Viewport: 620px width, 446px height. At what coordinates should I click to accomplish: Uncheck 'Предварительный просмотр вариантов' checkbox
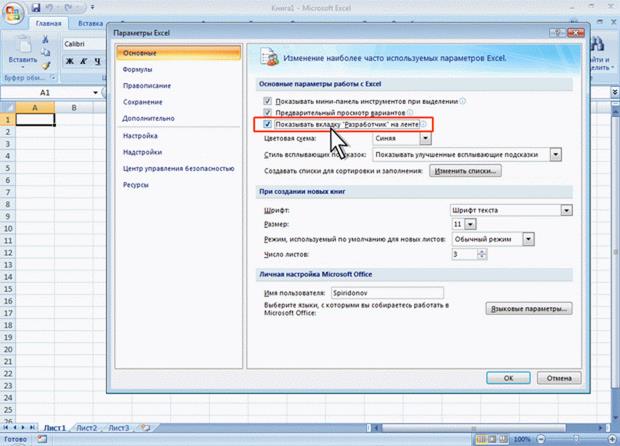tap(267, 113)
